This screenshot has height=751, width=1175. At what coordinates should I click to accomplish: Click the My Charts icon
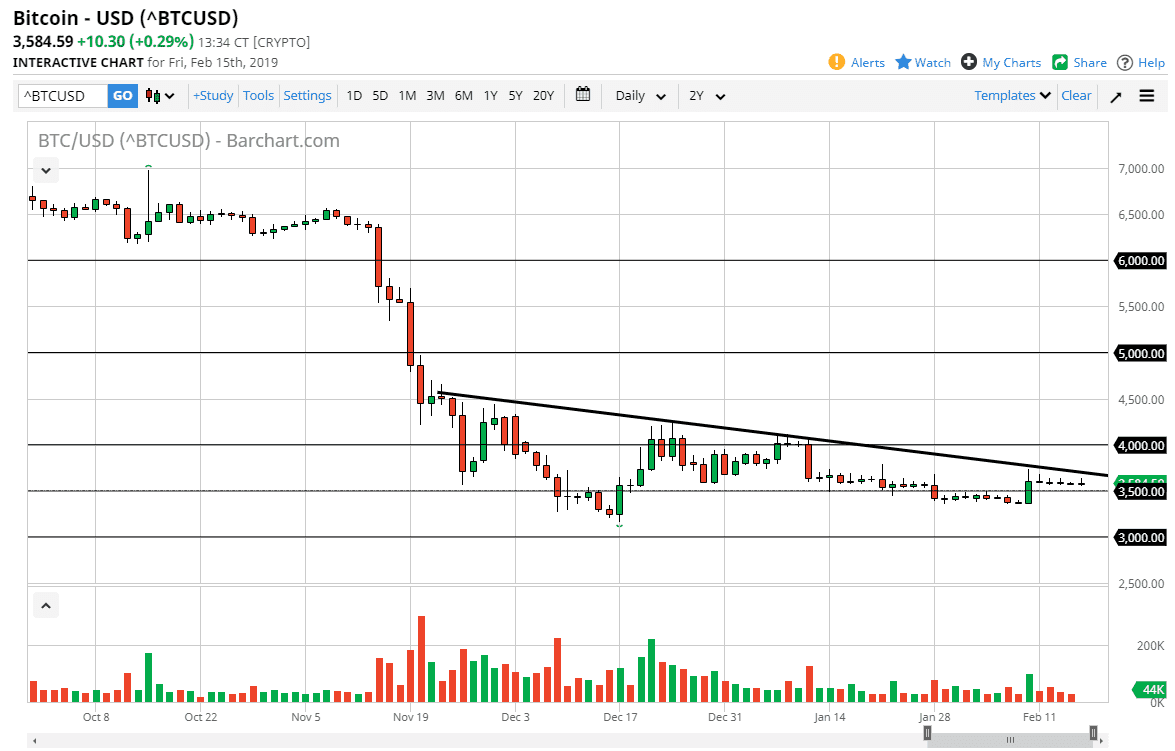[968, 62]
